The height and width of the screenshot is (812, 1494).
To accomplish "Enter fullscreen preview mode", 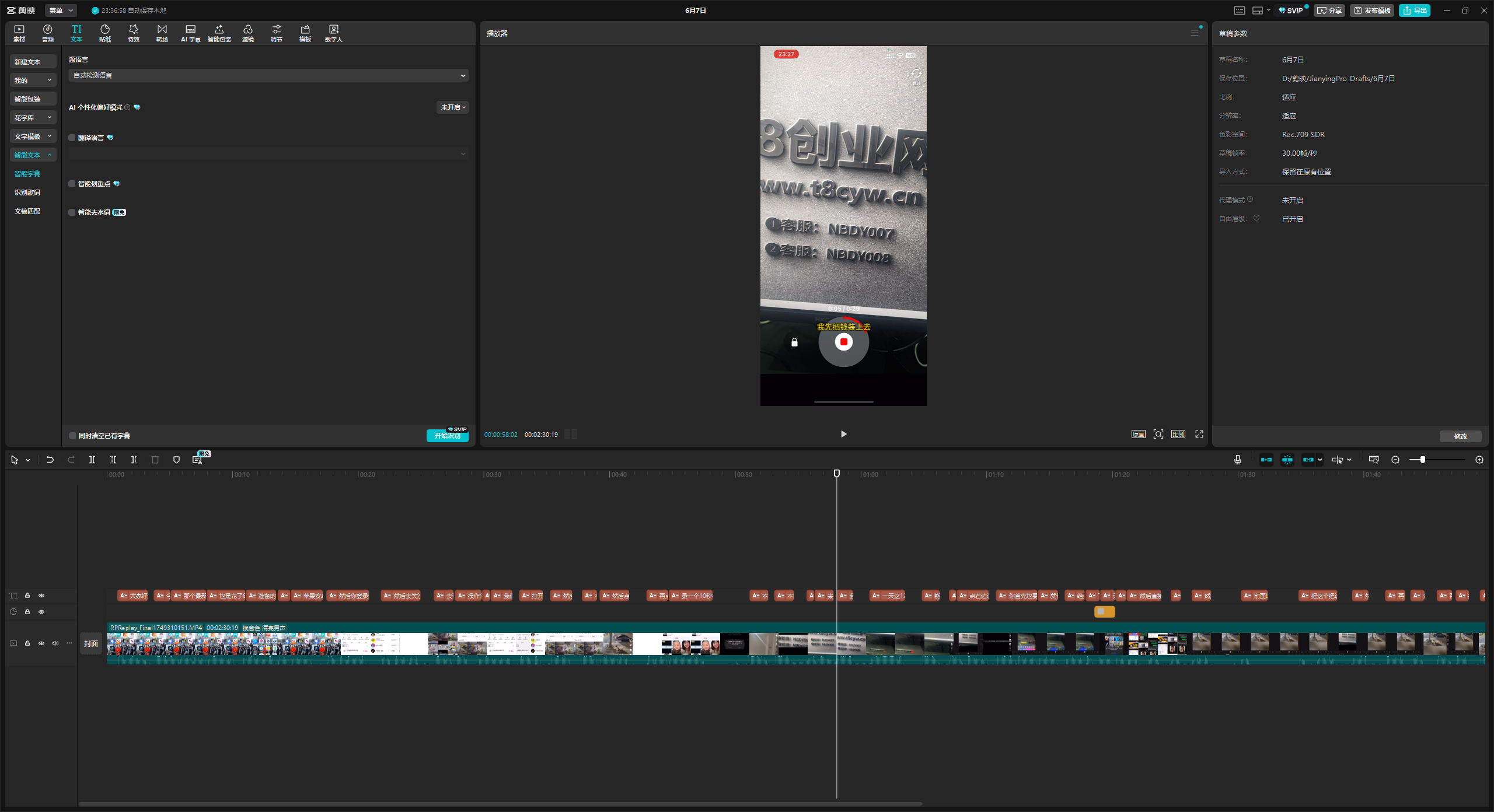I will [1199, 434].
